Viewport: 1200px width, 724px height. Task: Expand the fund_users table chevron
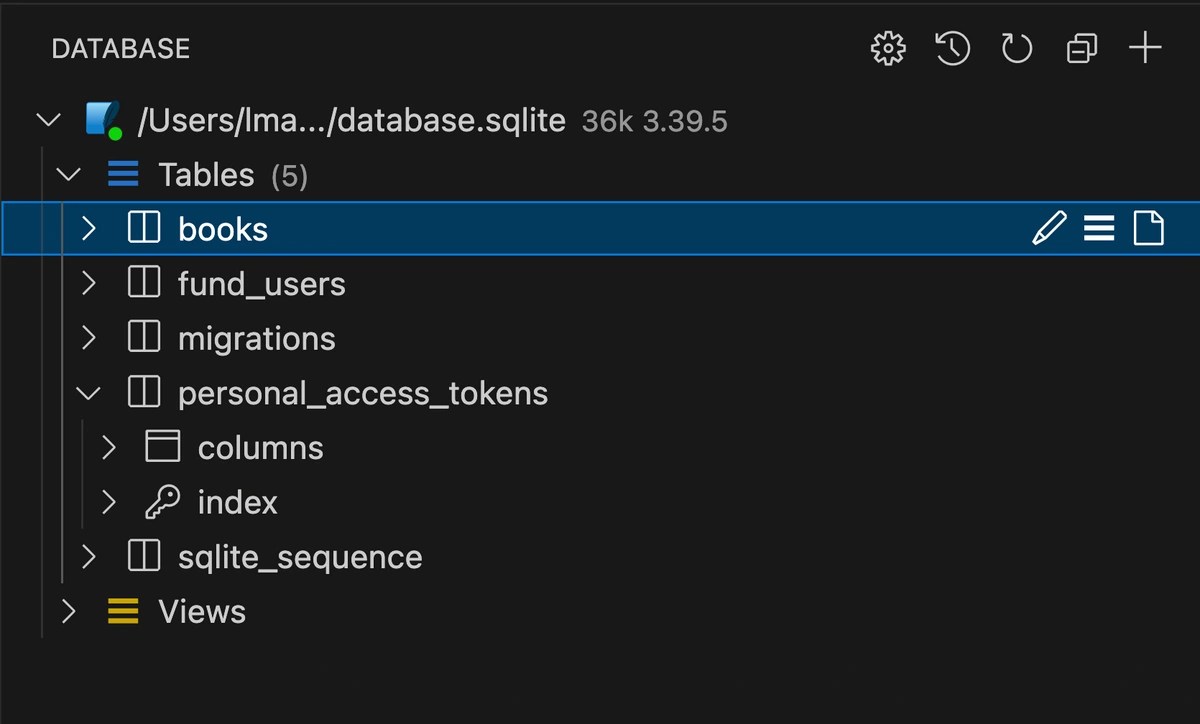pyautogui.click(x=88, y=284)
